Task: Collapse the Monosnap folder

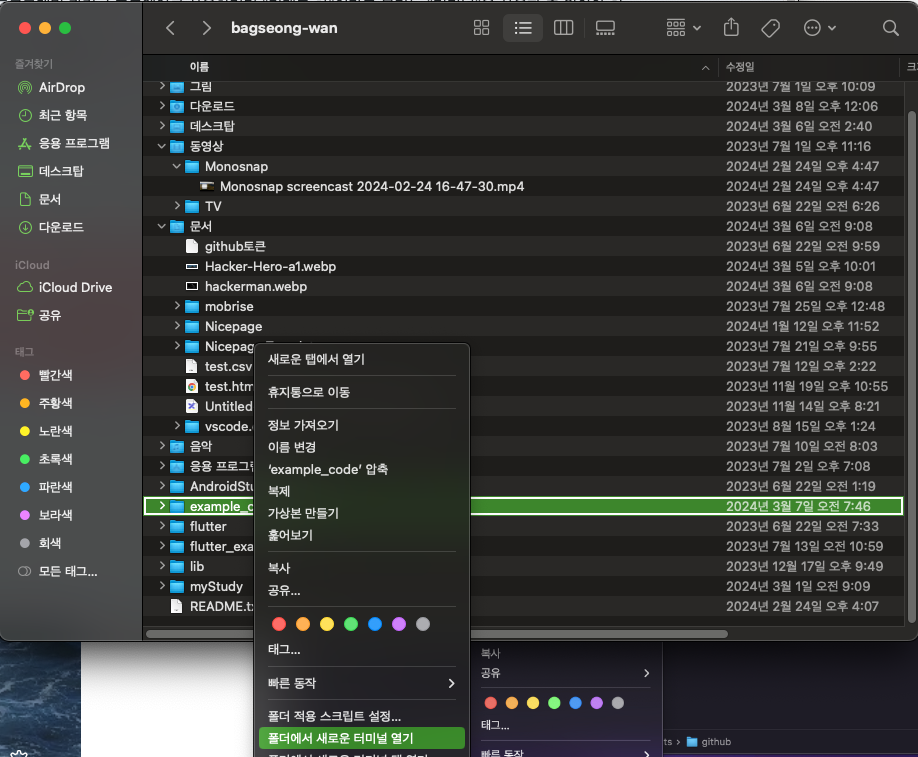Action: [x=177, y=166]
